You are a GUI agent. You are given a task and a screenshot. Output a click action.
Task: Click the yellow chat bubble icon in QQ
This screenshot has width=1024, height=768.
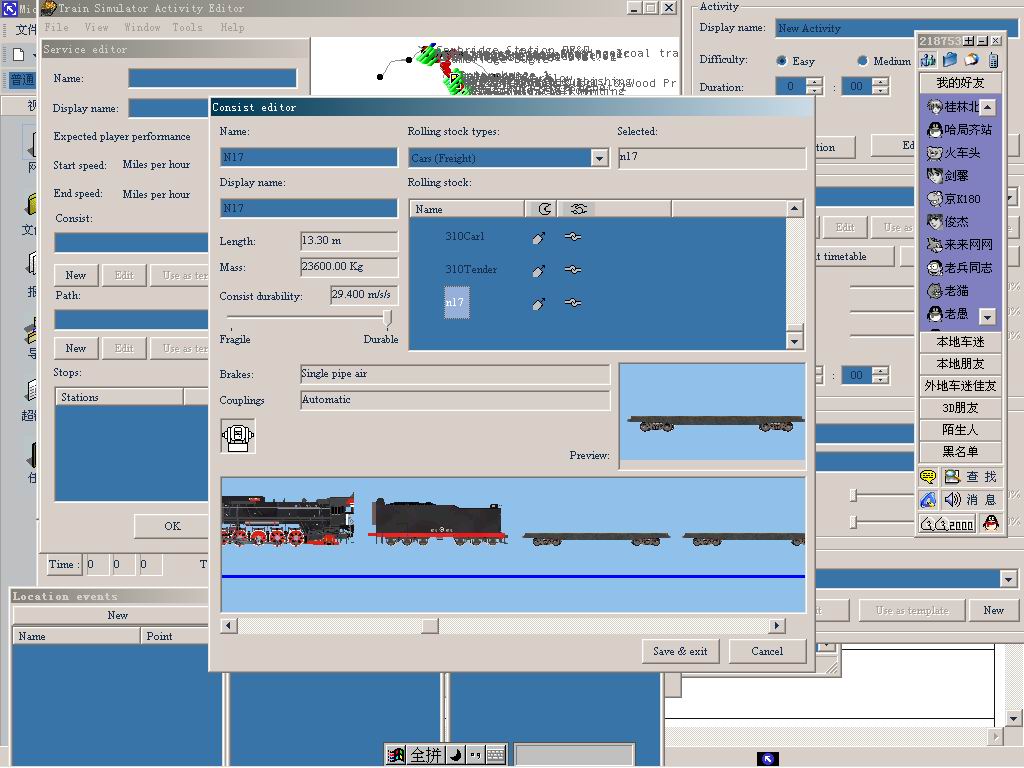928,477
